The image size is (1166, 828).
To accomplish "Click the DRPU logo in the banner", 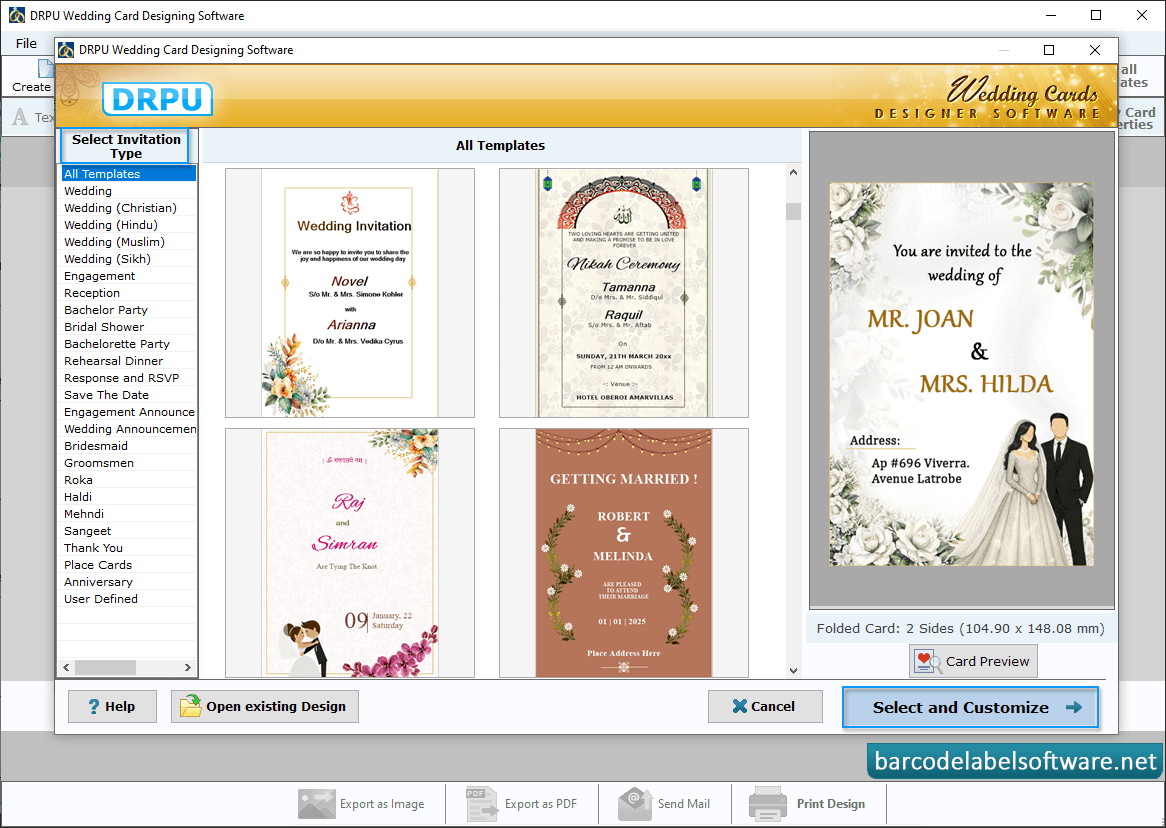I will coord(157,99).
